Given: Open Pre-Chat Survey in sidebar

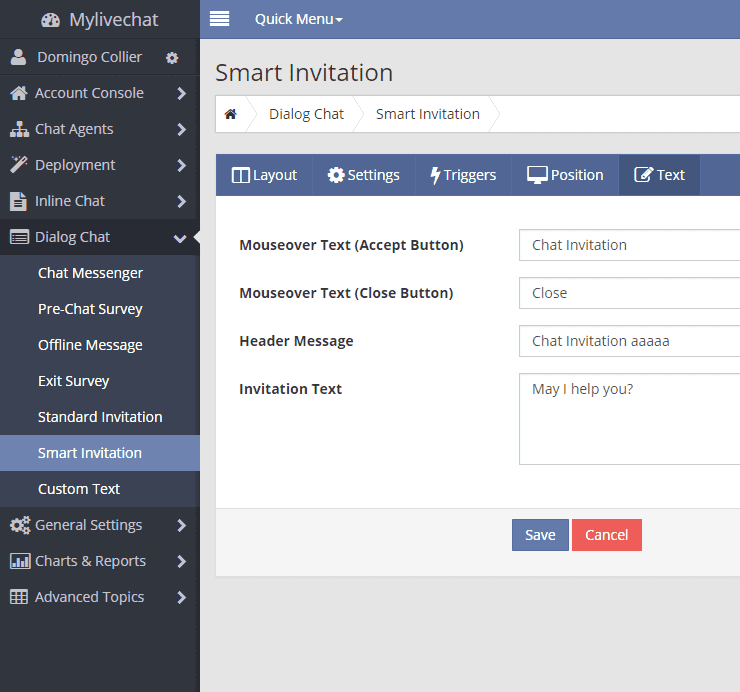Looking at the screenshot, I should point(90,309).
